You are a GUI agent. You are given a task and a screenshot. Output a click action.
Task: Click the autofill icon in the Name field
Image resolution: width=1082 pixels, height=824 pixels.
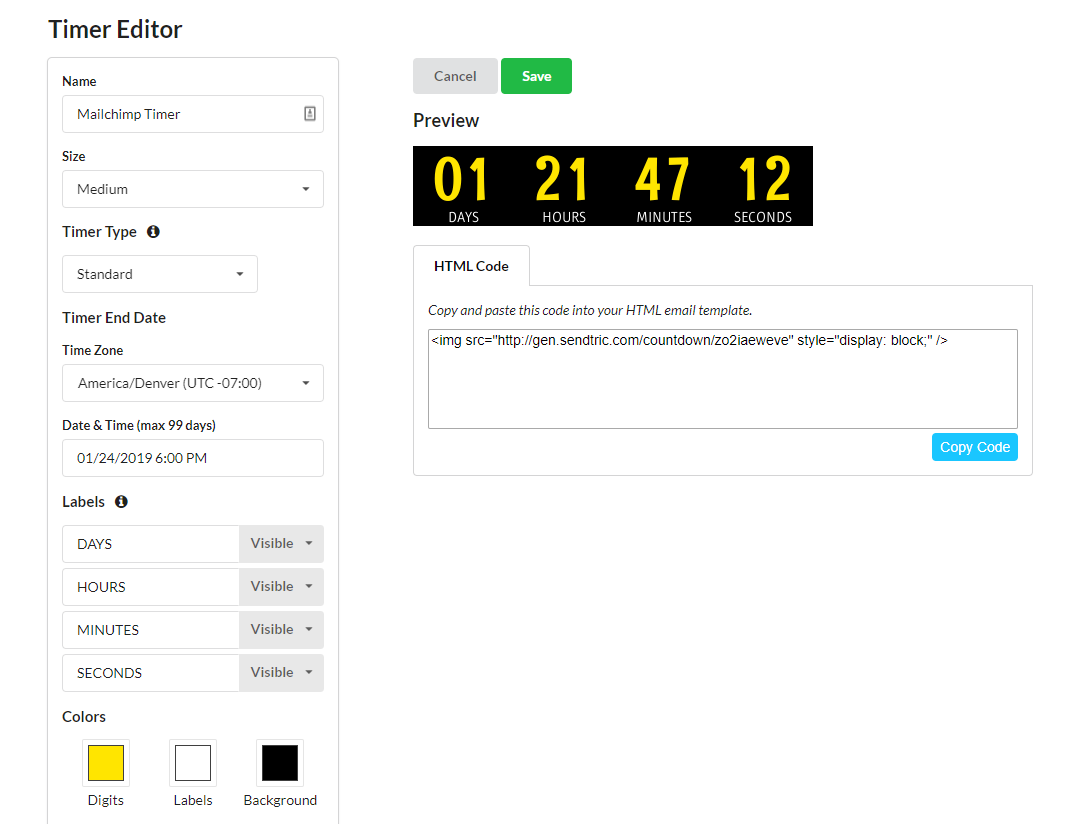[x=310, y=114]
